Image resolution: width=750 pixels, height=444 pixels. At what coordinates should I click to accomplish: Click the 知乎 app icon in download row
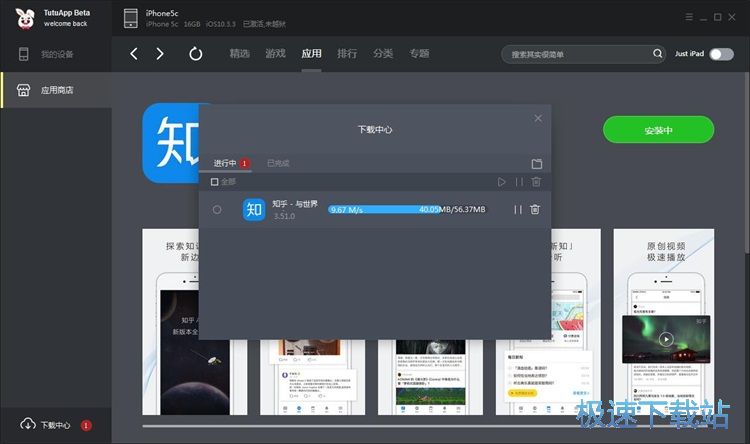254,210
